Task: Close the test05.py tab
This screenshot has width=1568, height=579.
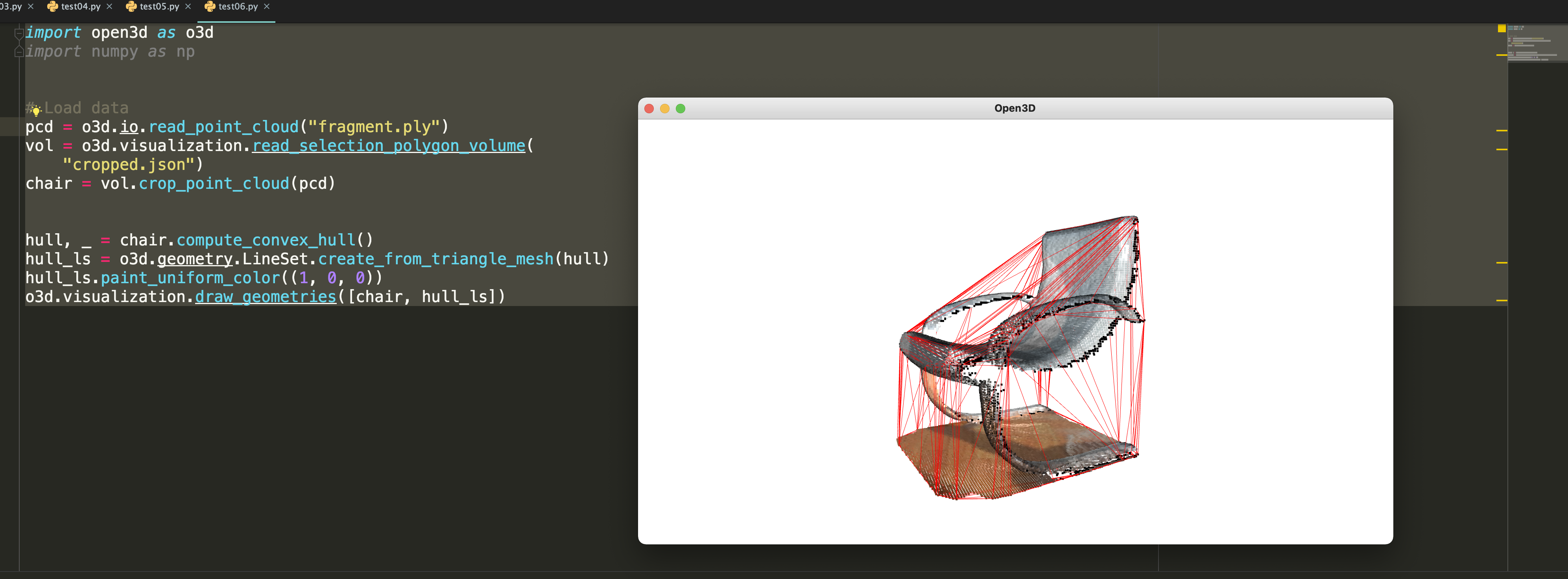Action: (x=188, y=7)
